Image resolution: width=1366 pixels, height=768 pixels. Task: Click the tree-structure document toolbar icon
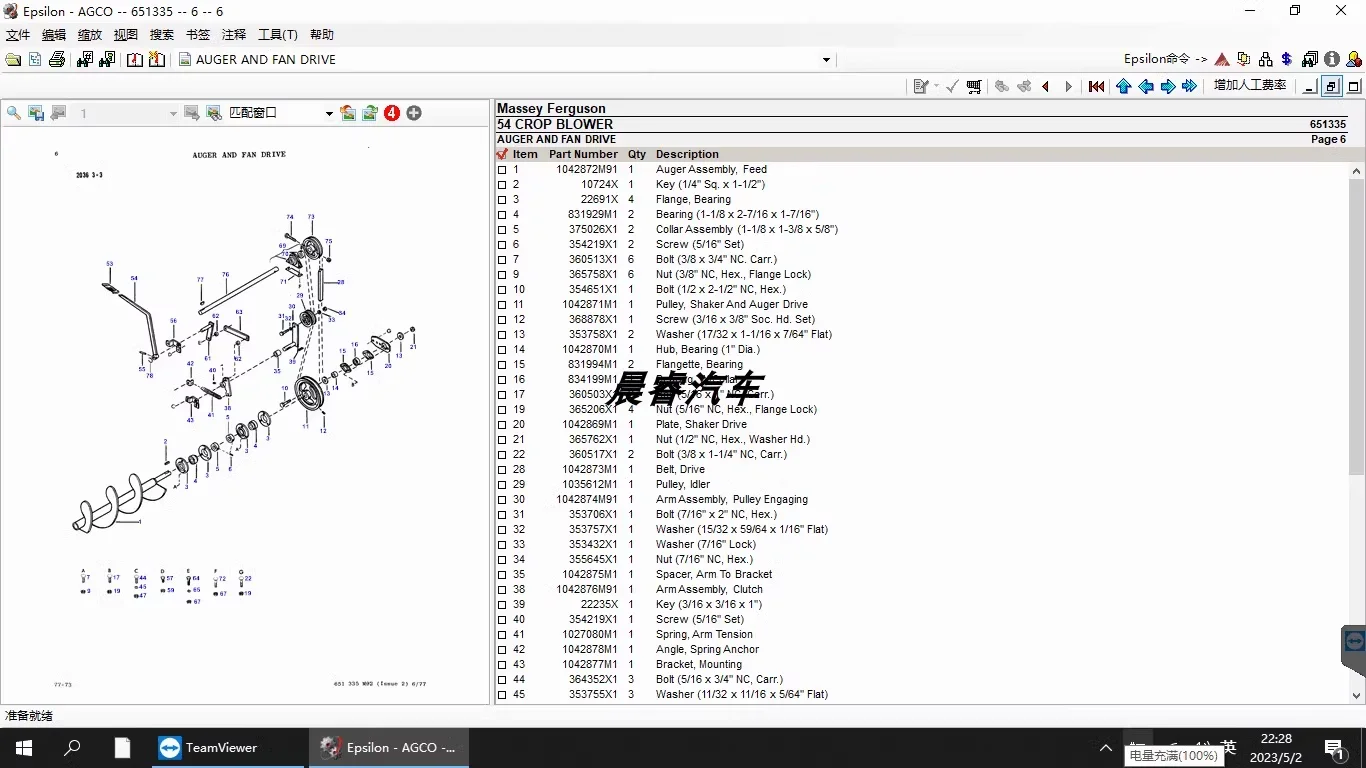[x=35, y=60]
